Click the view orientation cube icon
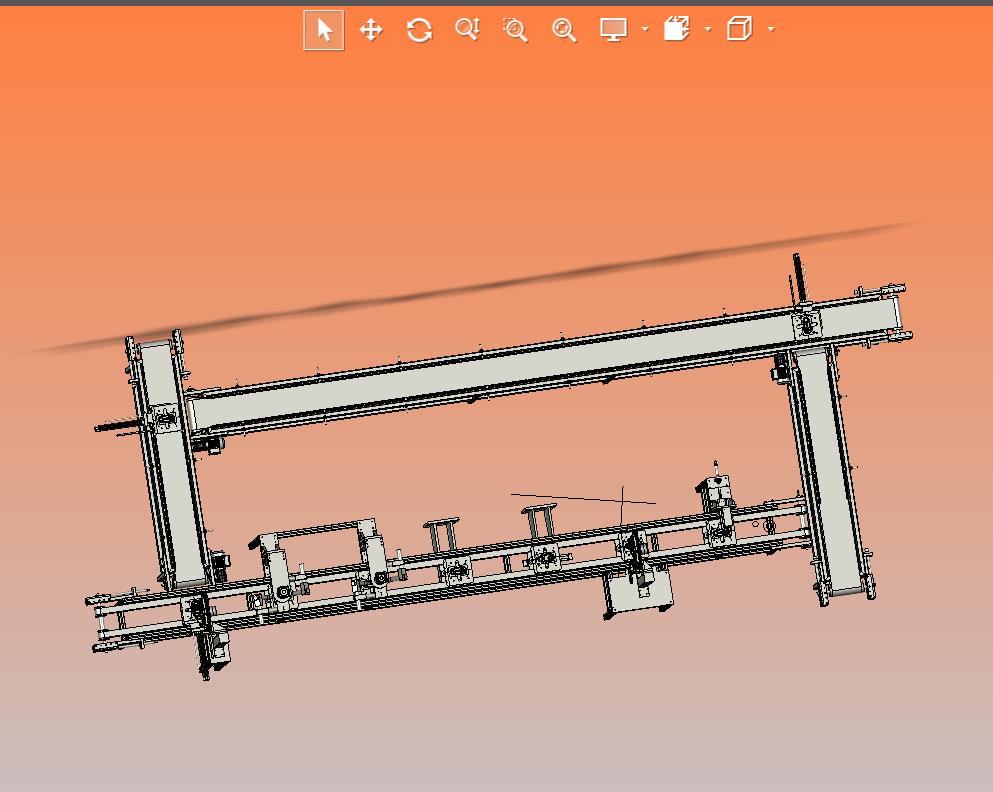The height and width of the screenshot is (792, 993). [739, 29]
